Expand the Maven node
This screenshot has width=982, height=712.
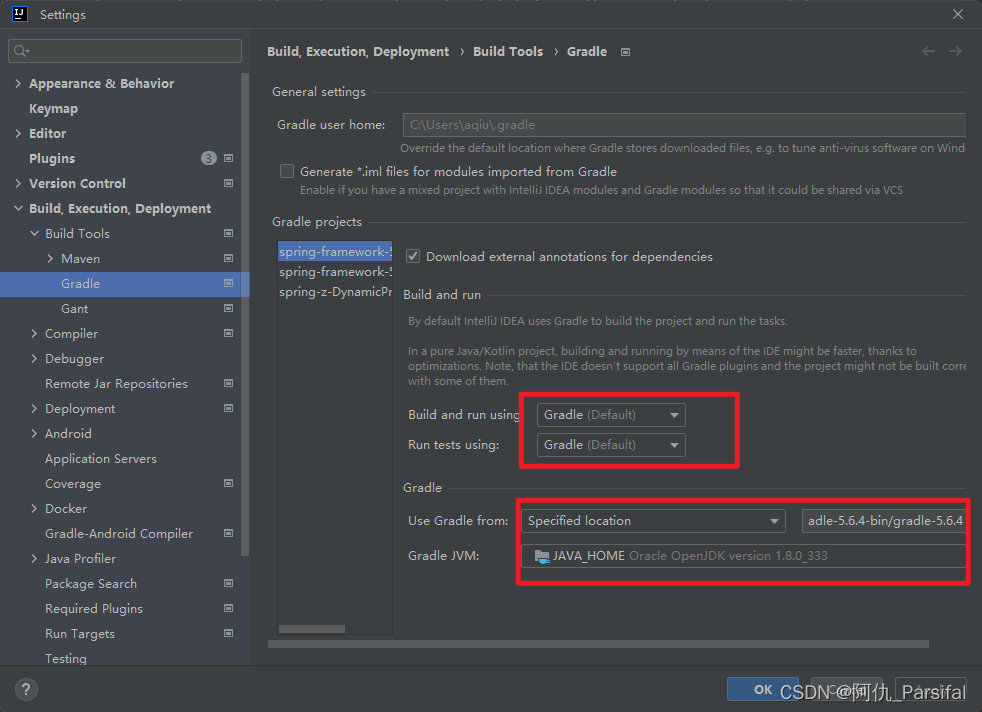pos(50,259)
